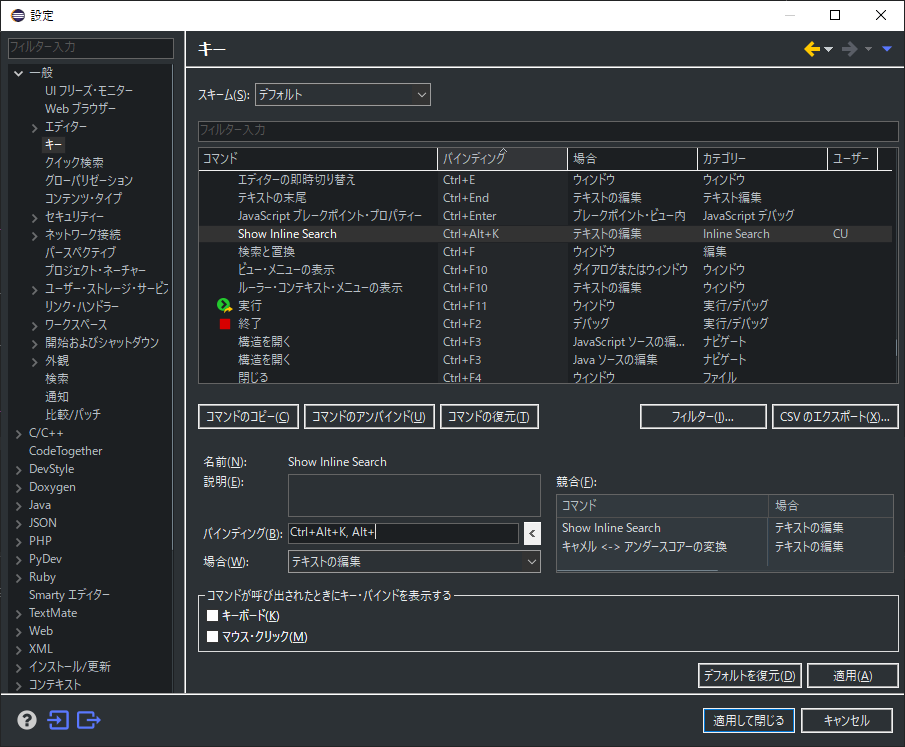
Task: Collapse the 一般 tree node
Action: point(18,73)
